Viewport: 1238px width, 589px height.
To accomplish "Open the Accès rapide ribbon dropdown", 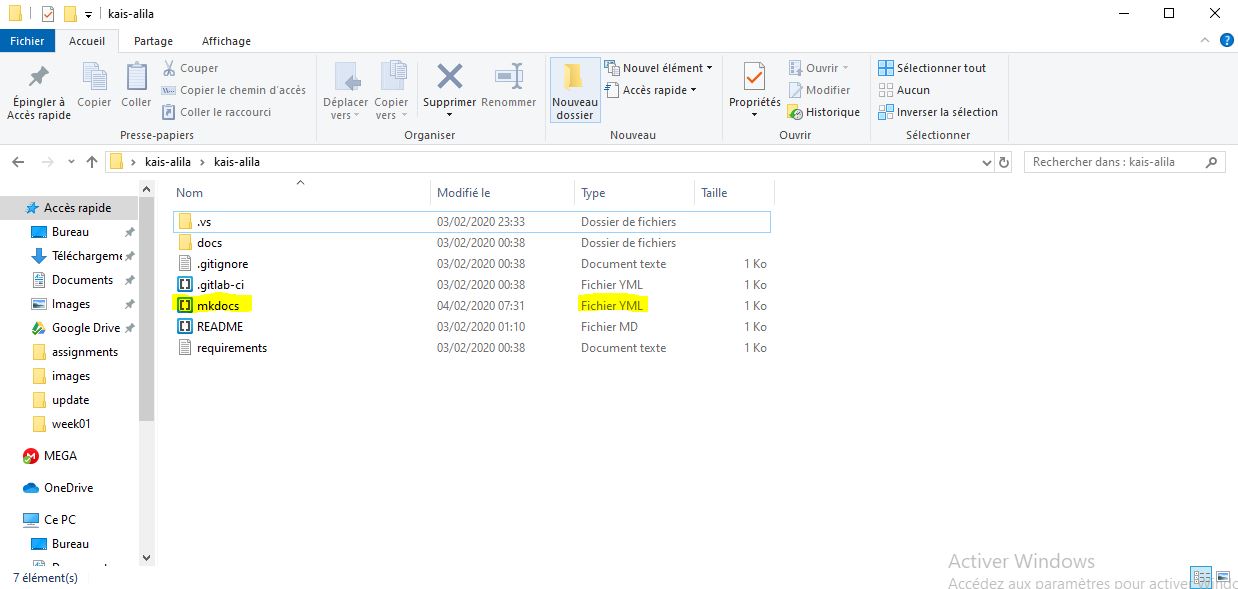I will coord(651,90).
